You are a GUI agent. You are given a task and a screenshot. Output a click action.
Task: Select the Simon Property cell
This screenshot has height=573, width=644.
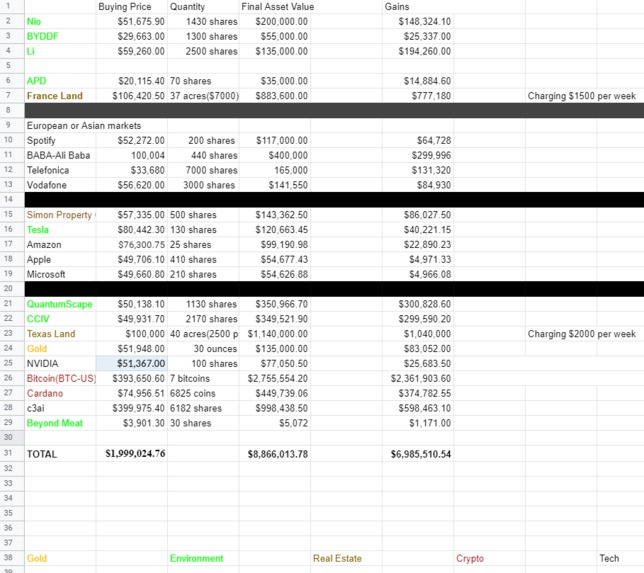(x=60, y=215)
